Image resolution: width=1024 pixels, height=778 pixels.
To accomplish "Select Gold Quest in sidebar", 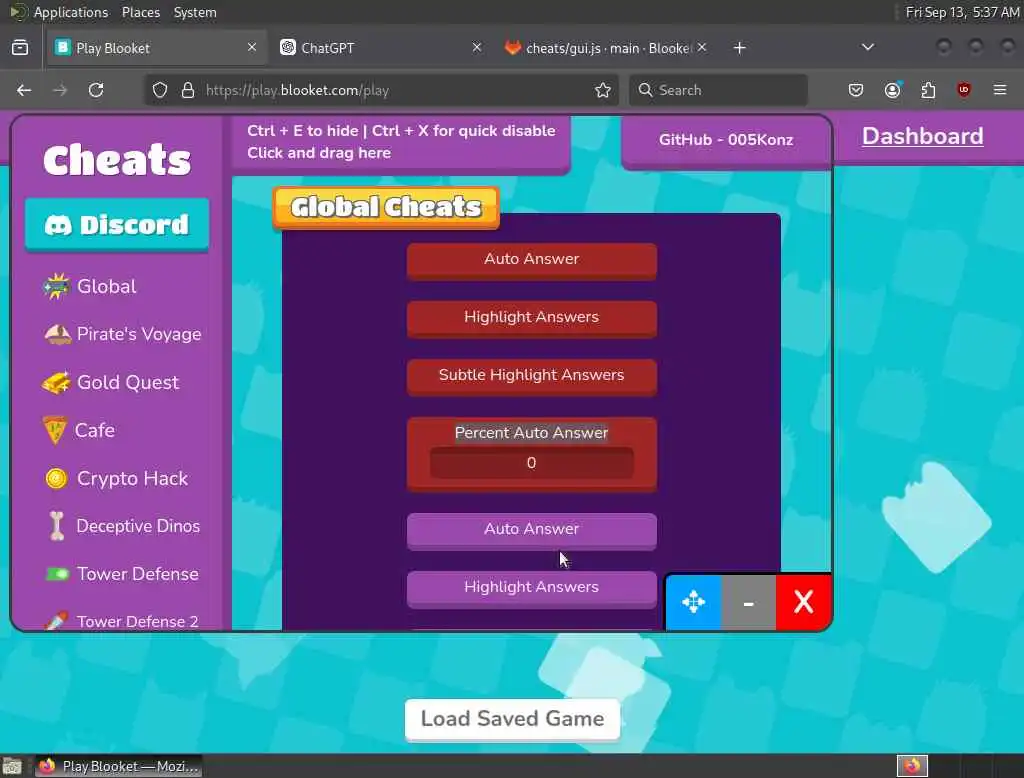I will pos(110,382).
